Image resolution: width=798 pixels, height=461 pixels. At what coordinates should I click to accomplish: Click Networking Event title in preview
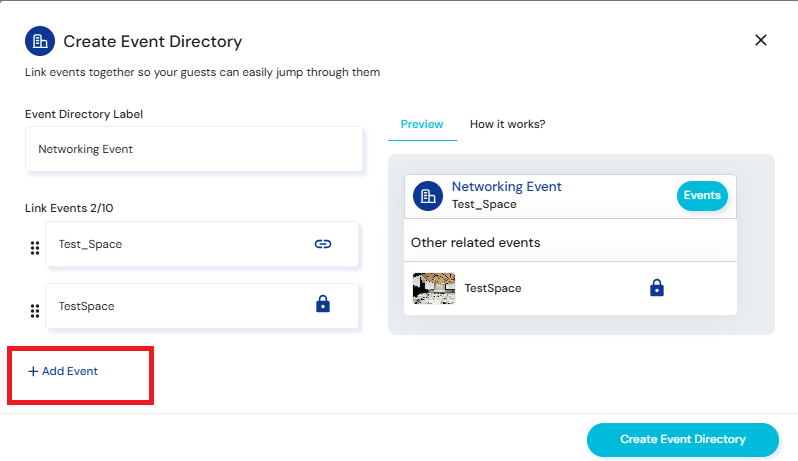(506, 187)
